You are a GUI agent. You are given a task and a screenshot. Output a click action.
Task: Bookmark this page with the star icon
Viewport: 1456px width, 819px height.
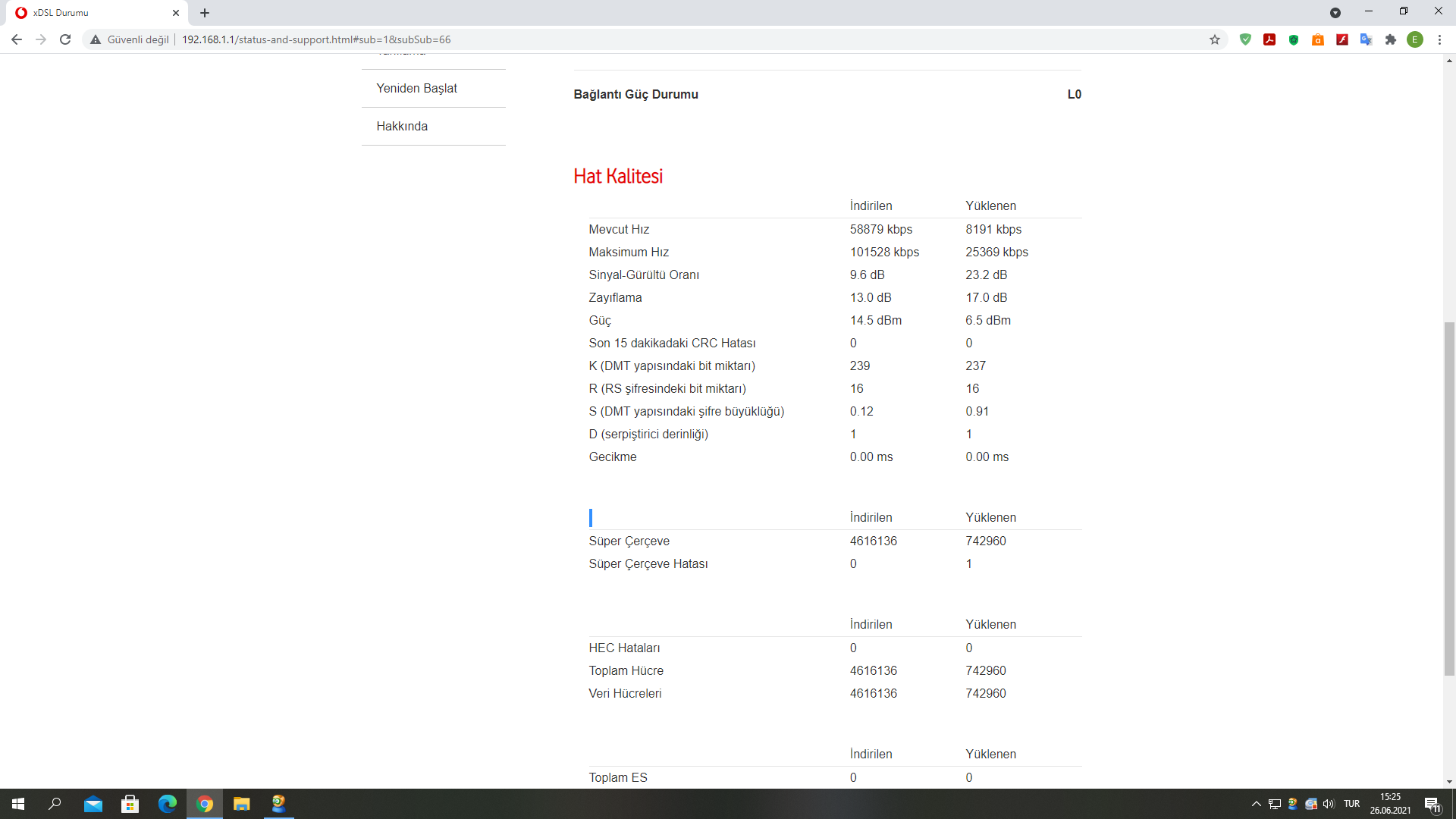coord(1215,39)
